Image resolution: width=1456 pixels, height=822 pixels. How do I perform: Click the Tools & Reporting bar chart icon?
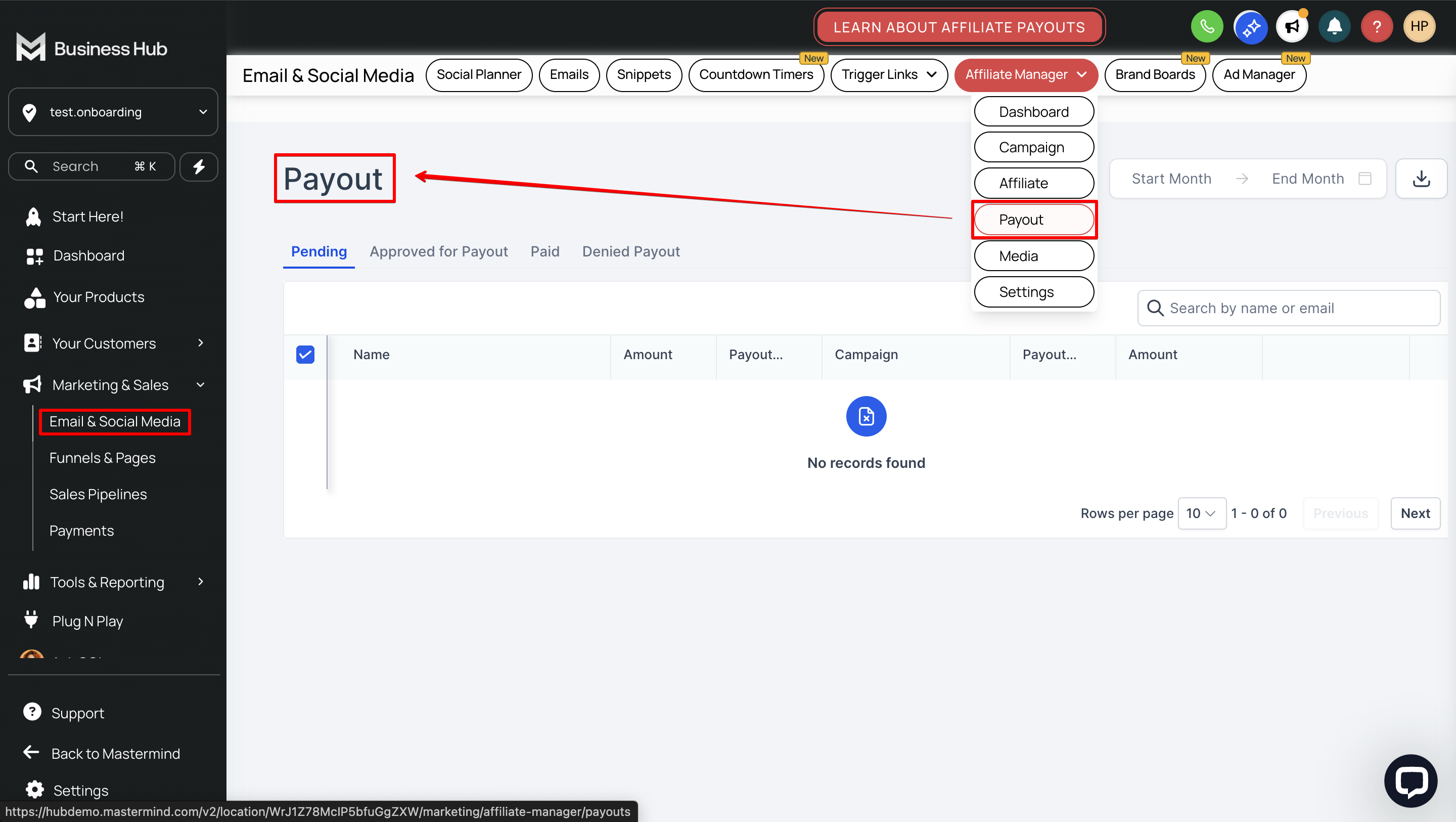[31, 582]
